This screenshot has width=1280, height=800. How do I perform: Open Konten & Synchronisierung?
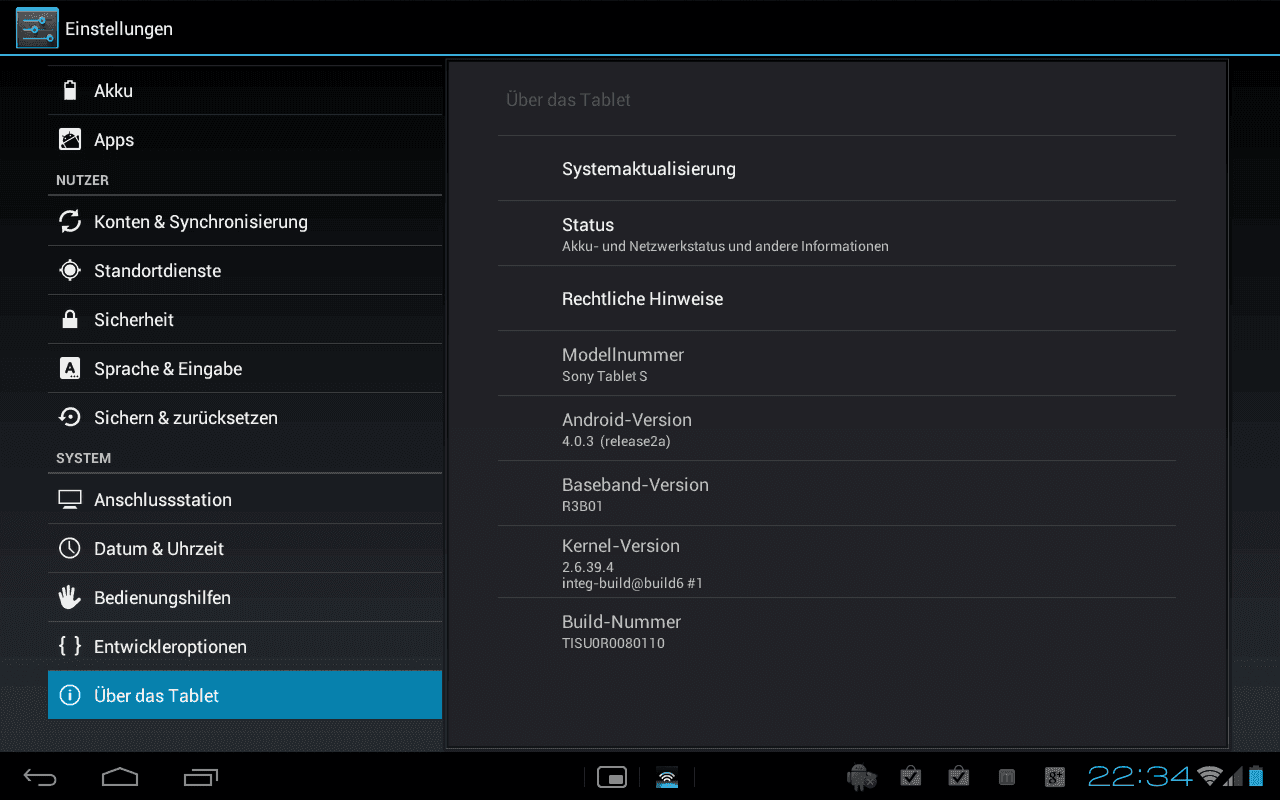tap(245, 222)
